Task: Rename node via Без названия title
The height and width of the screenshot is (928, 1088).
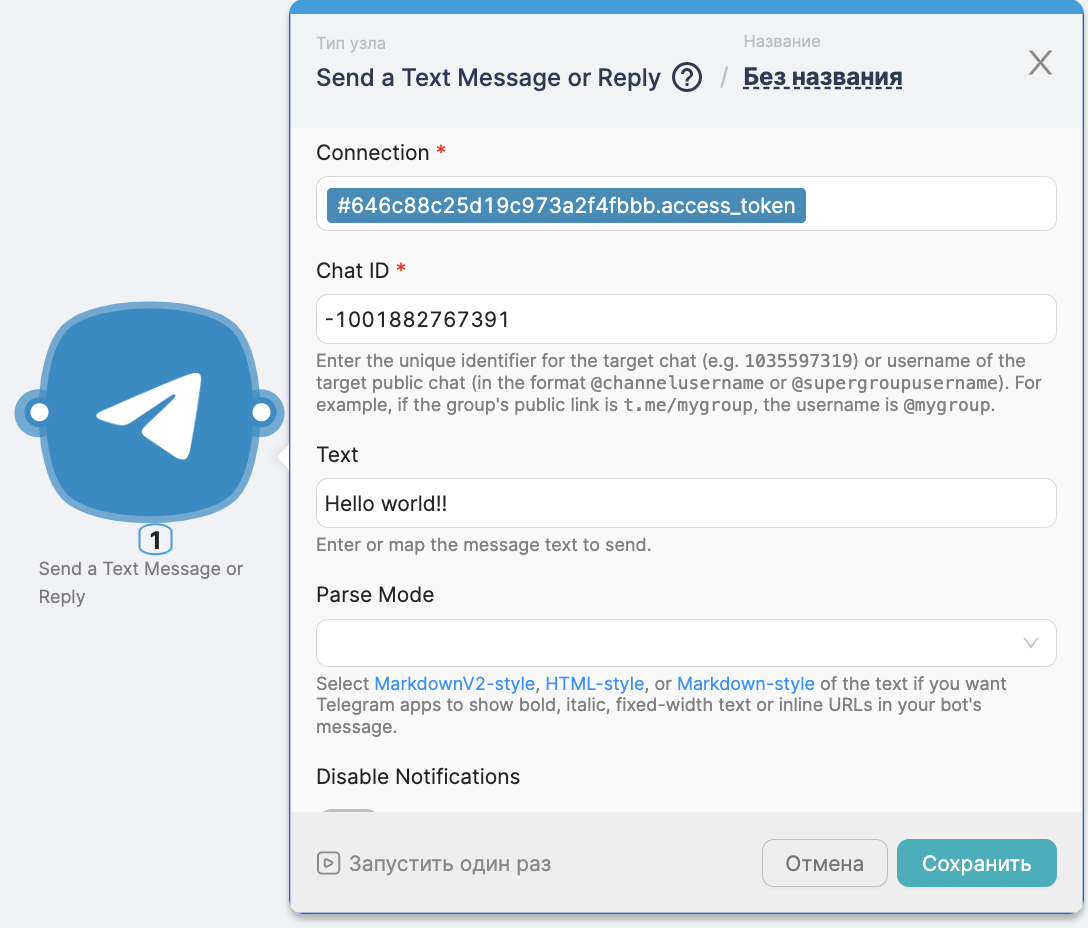Action: pyautogui.click(x=822, y=77)
